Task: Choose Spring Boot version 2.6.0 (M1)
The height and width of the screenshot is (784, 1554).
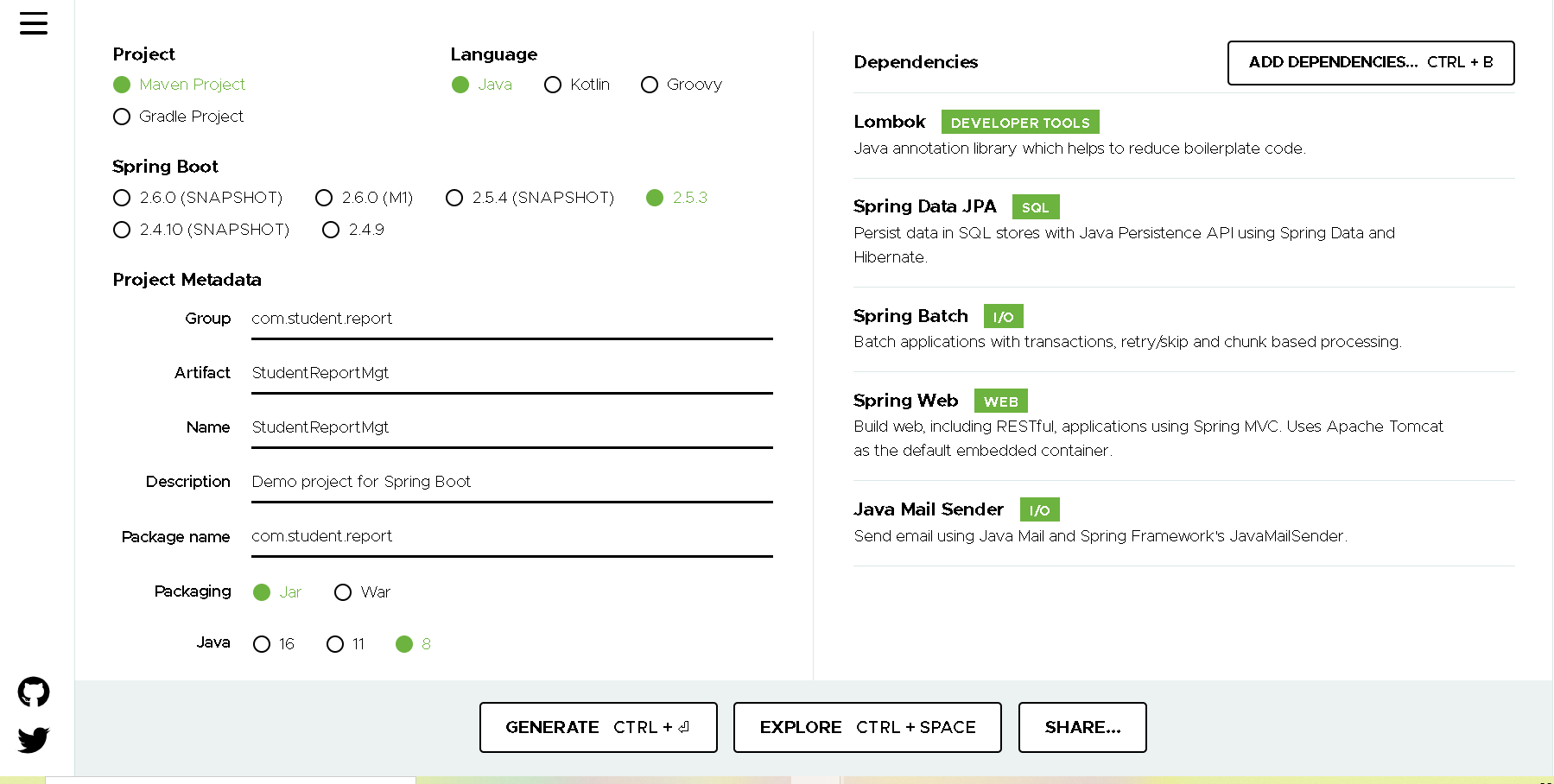Action: 324,198
